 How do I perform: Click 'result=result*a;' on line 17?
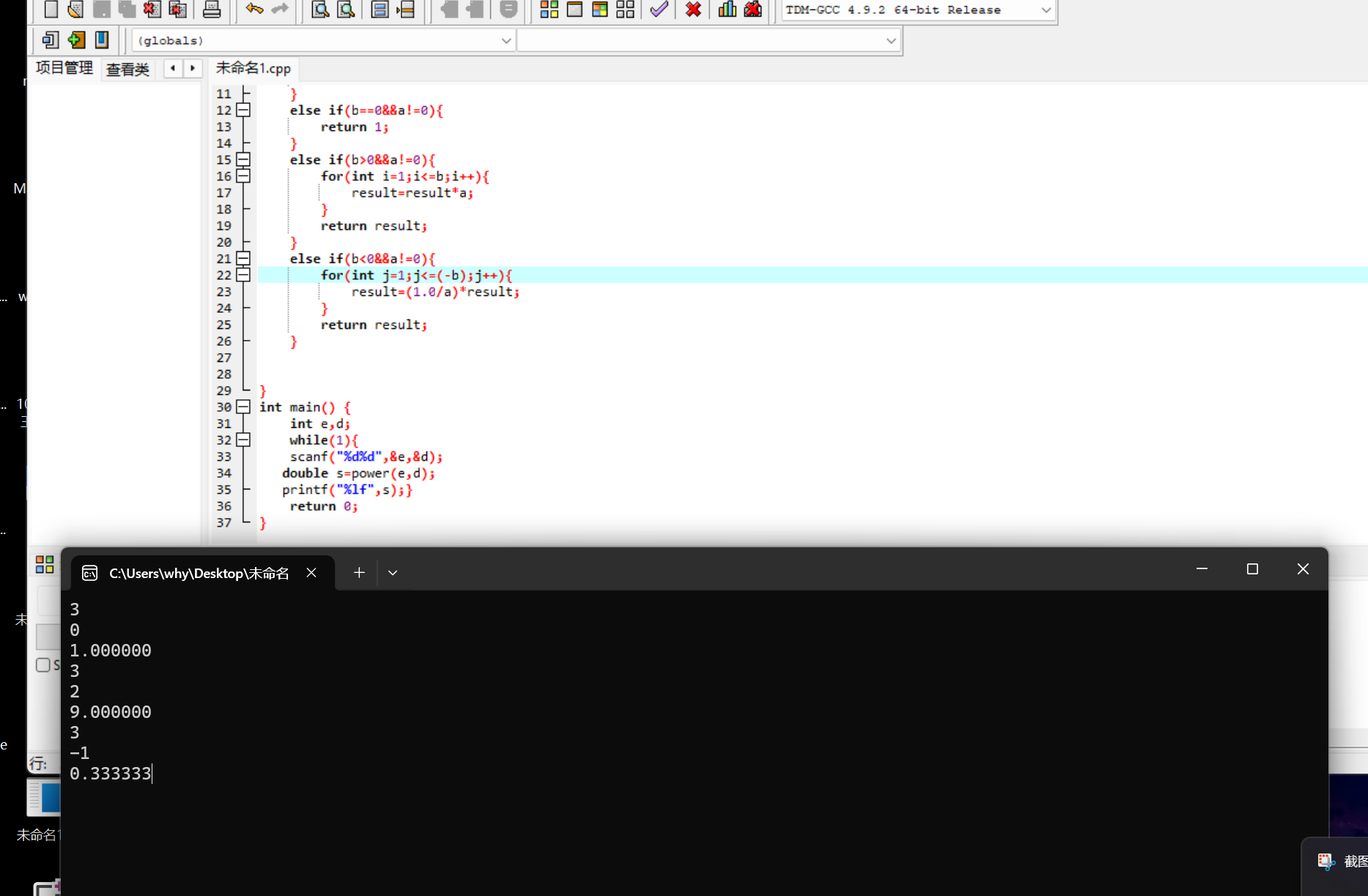(413, 193)
